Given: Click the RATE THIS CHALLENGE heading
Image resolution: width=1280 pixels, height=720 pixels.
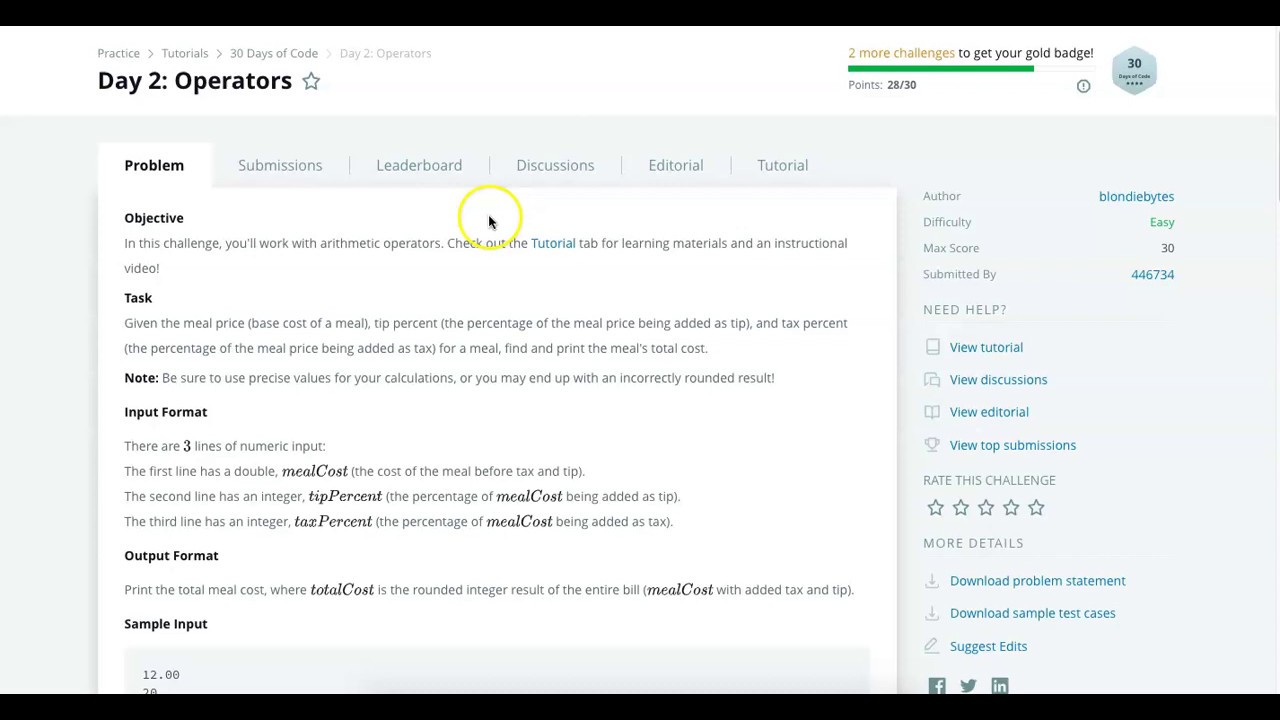Looking at the screenshot, I should point(989,480).
